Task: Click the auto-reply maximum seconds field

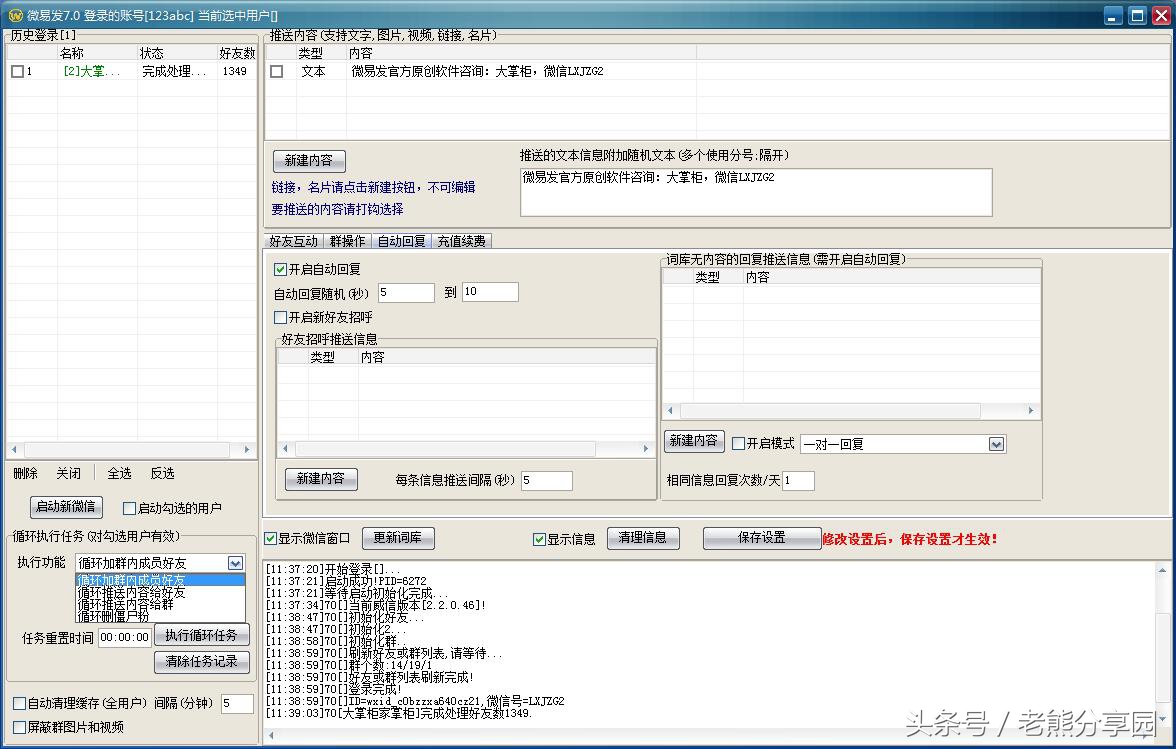Action: click(490, 292)
